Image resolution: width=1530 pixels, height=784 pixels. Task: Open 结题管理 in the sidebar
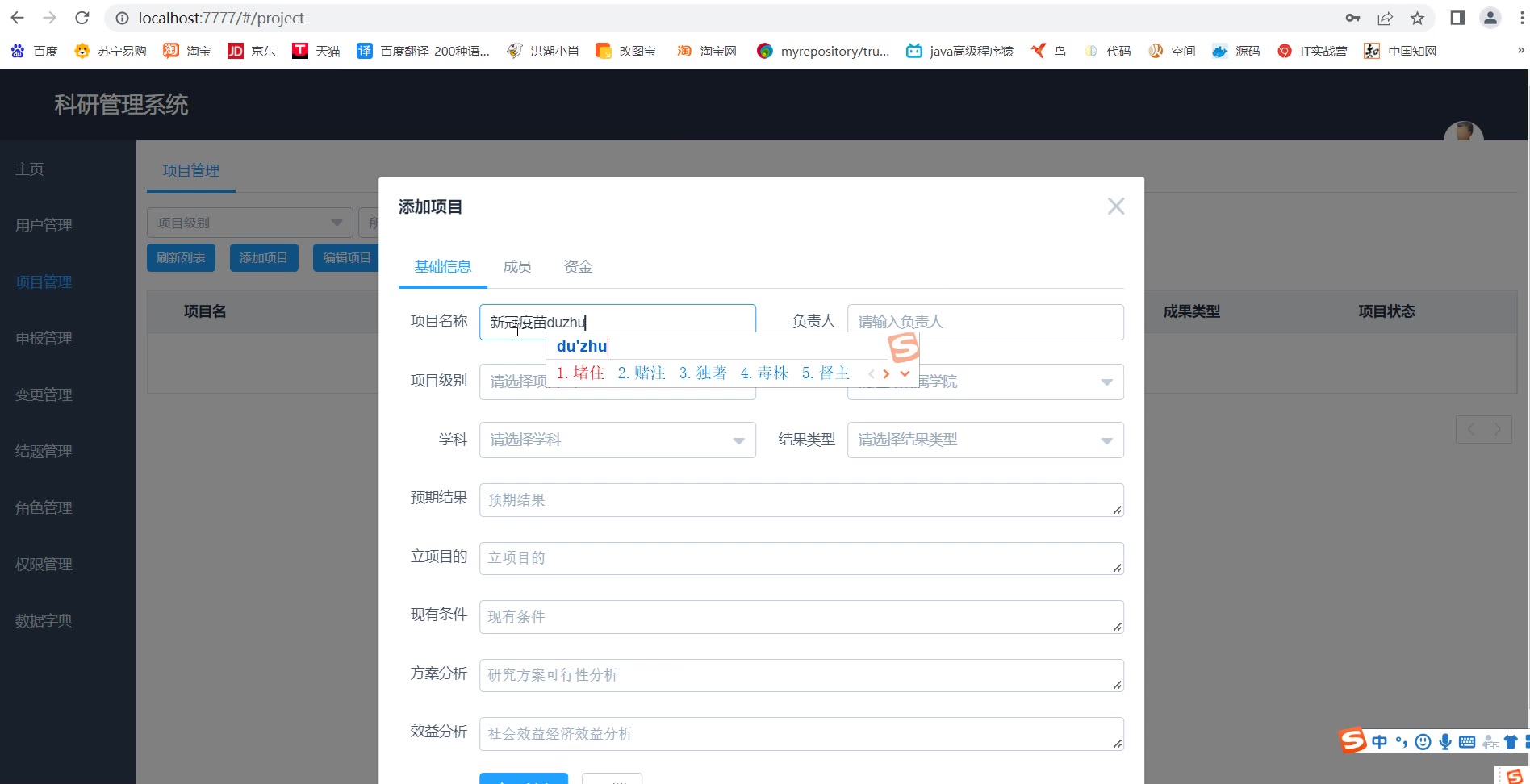tap(44, 452)
